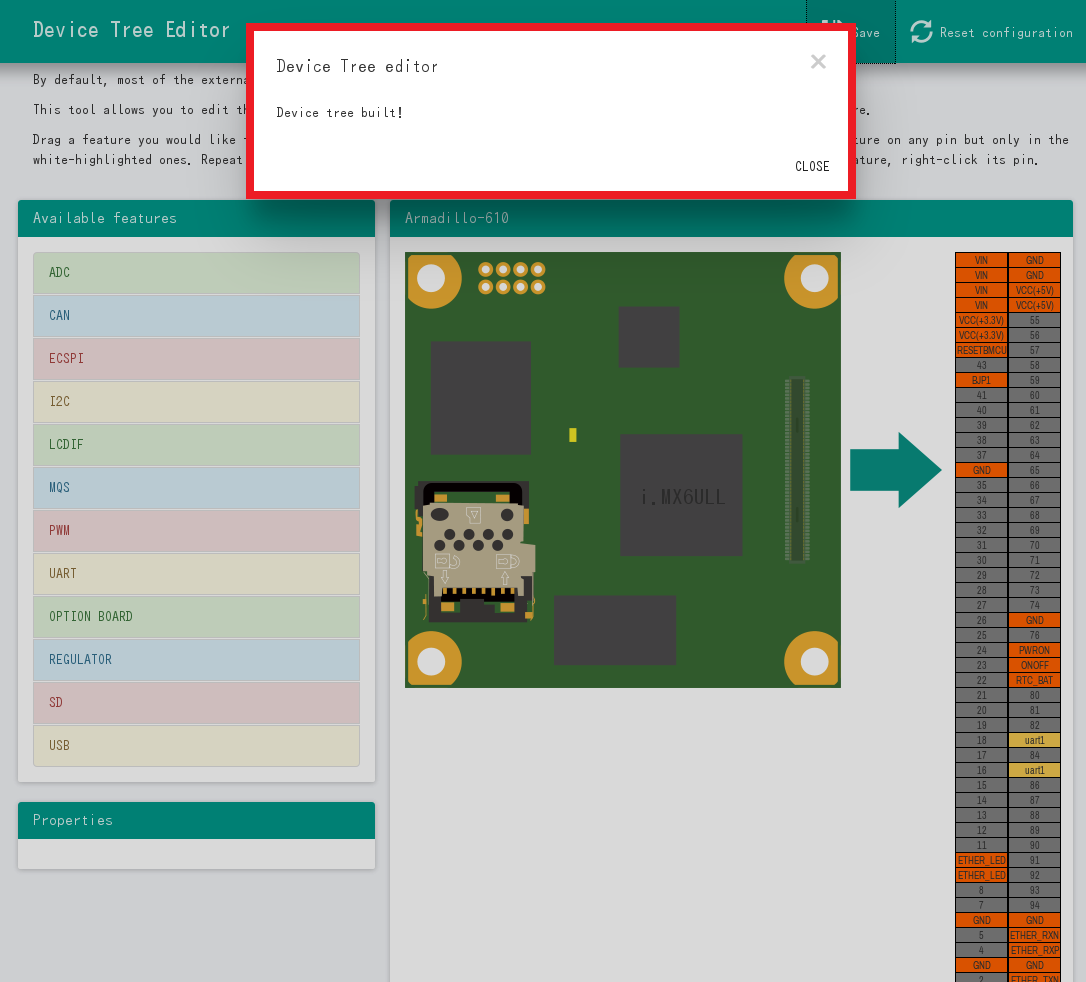Click pin 84
The image size is (1086, 982).
[x=1034, y=756]
